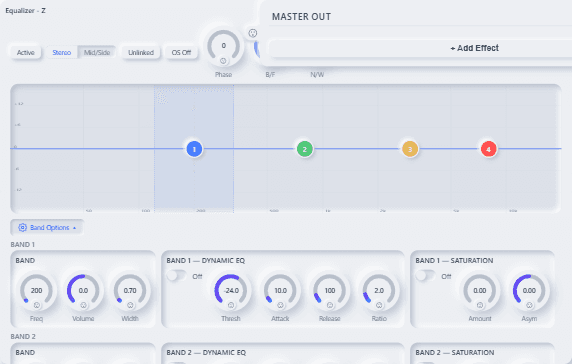Click the Band 1 Width knob showing 0.70
This screenshot has height=364, width=572.
[x=130, y=290]
